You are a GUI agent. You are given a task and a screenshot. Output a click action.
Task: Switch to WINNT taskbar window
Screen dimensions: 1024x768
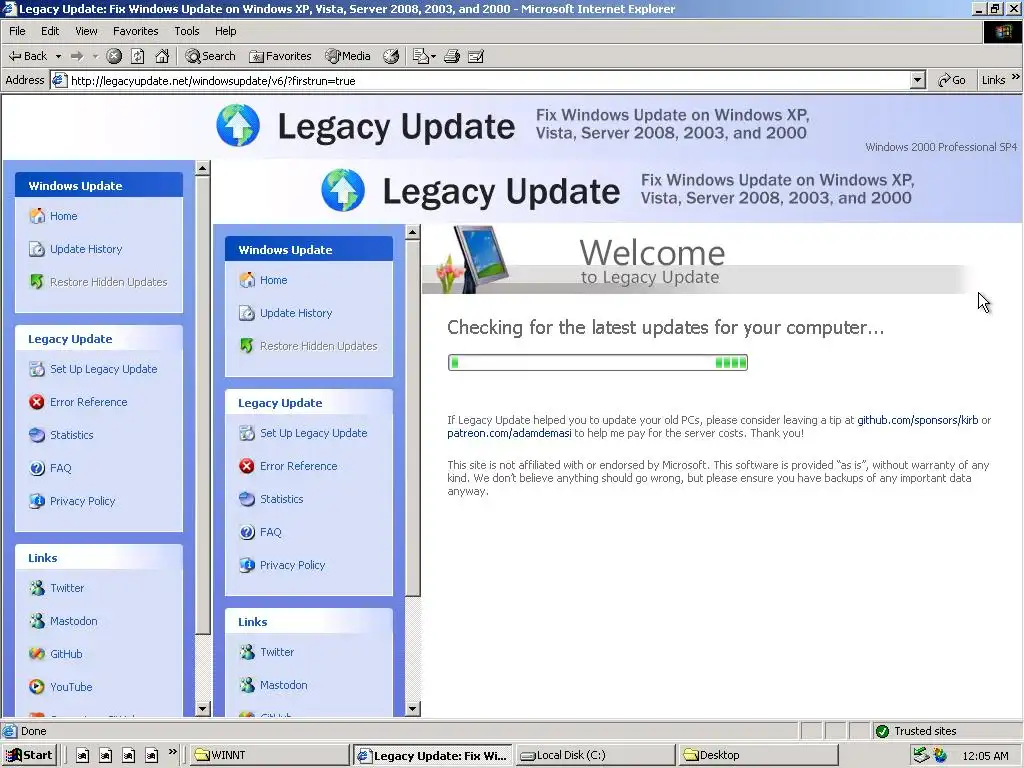pos(269,755)
